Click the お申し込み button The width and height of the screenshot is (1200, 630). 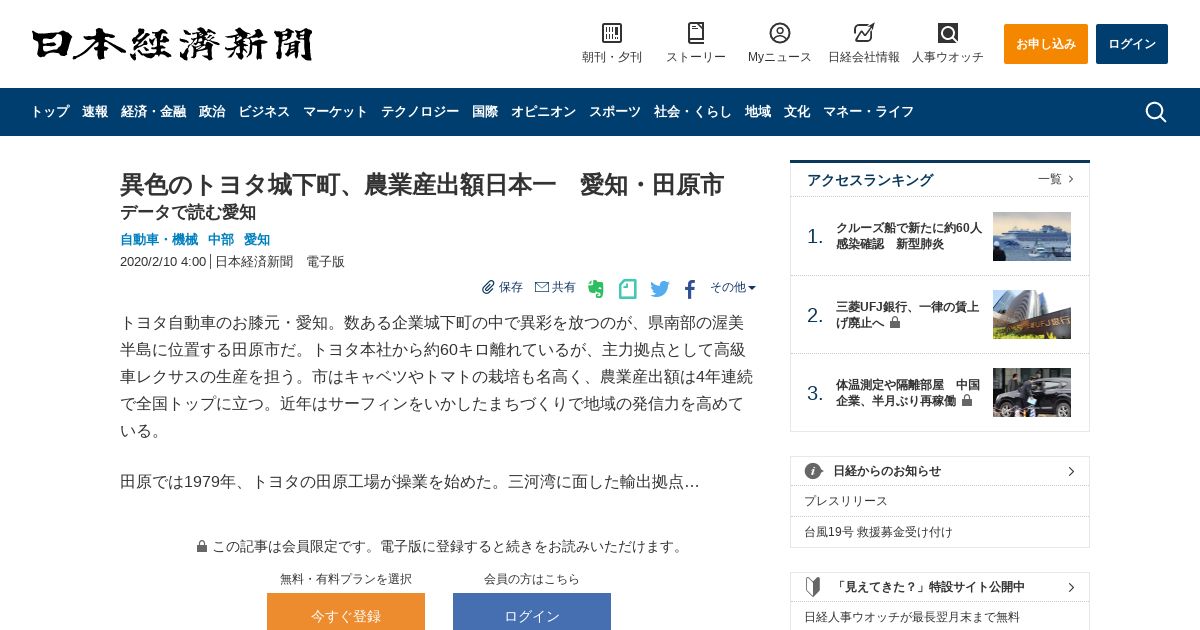[x=1046, y=44]
